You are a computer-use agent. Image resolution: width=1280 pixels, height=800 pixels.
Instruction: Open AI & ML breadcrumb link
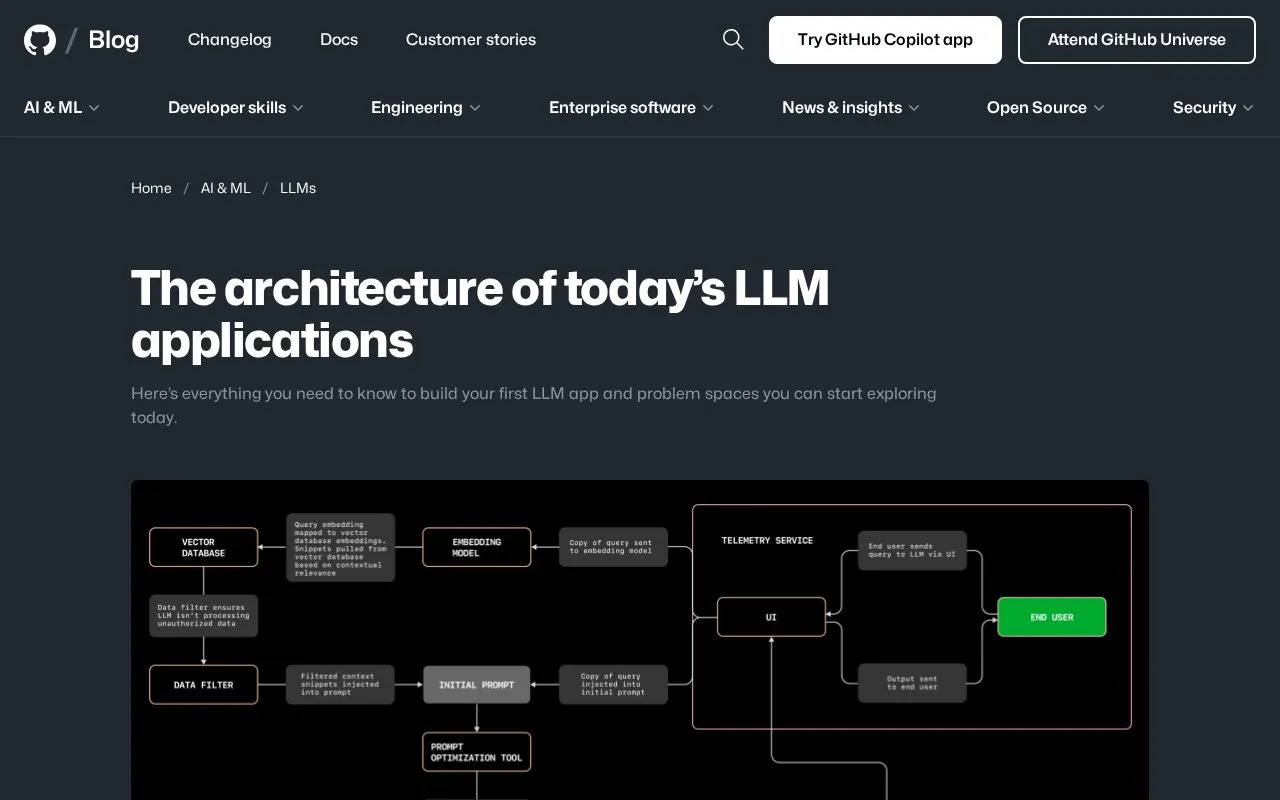coord(226,188)
